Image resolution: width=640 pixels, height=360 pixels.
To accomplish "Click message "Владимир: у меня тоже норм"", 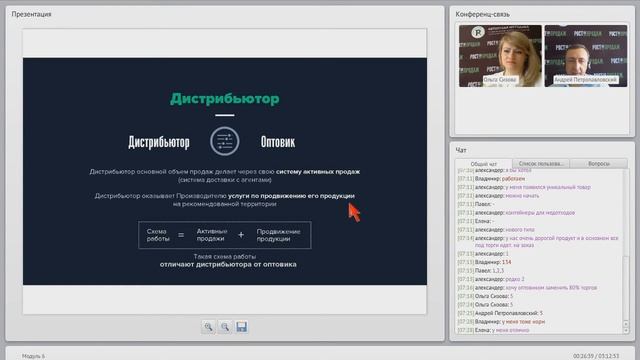I will (501, 322).
